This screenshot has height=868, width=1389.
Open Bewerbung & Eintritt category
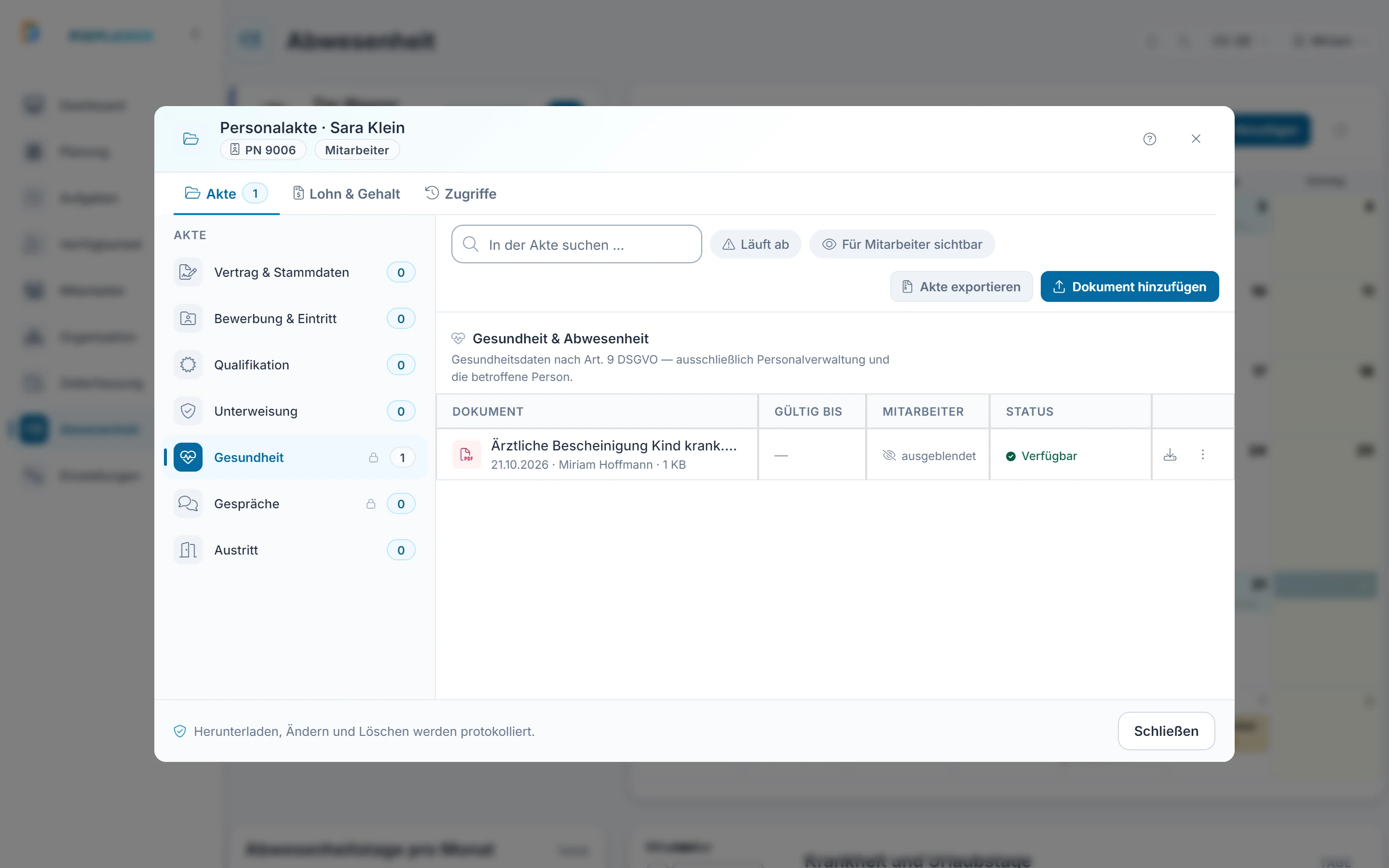pos(295,319)
